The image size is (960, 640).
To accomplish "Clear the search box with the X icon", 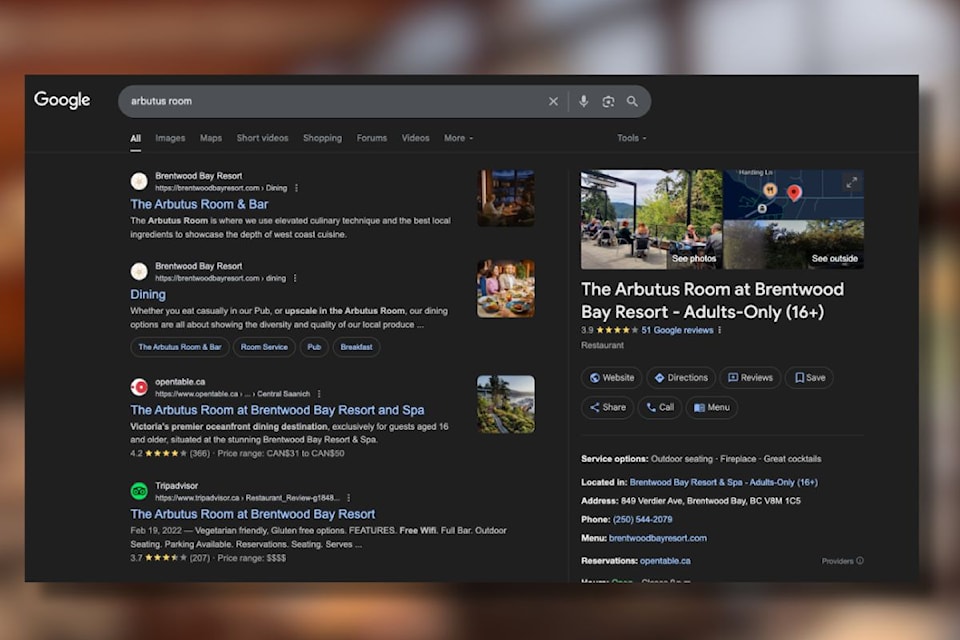I will pyautogui.click(x=553, y=102).
